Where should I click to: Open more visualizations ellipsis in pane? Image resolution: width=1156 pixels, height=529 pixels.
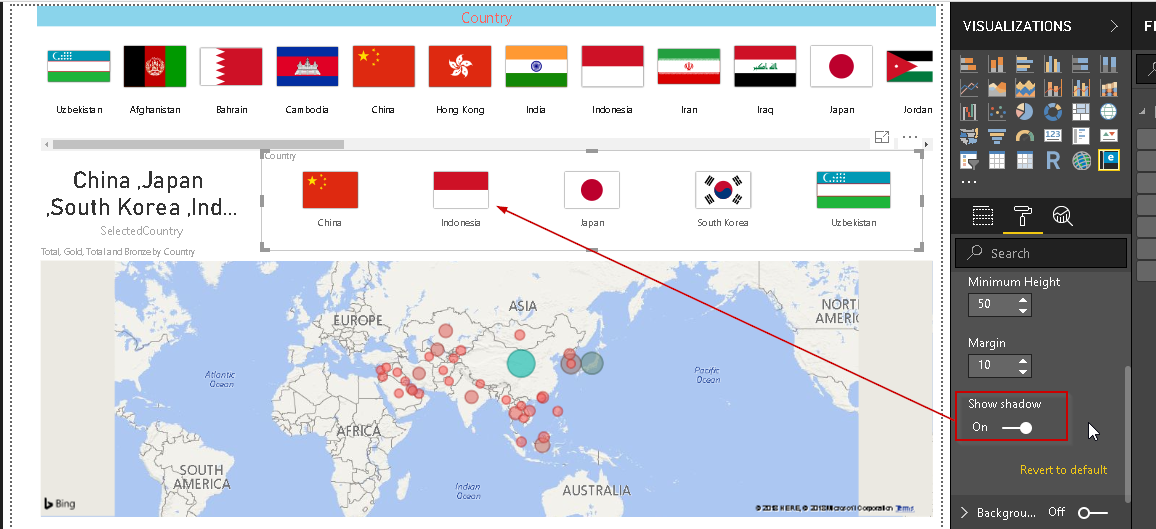tap(968, 182)
